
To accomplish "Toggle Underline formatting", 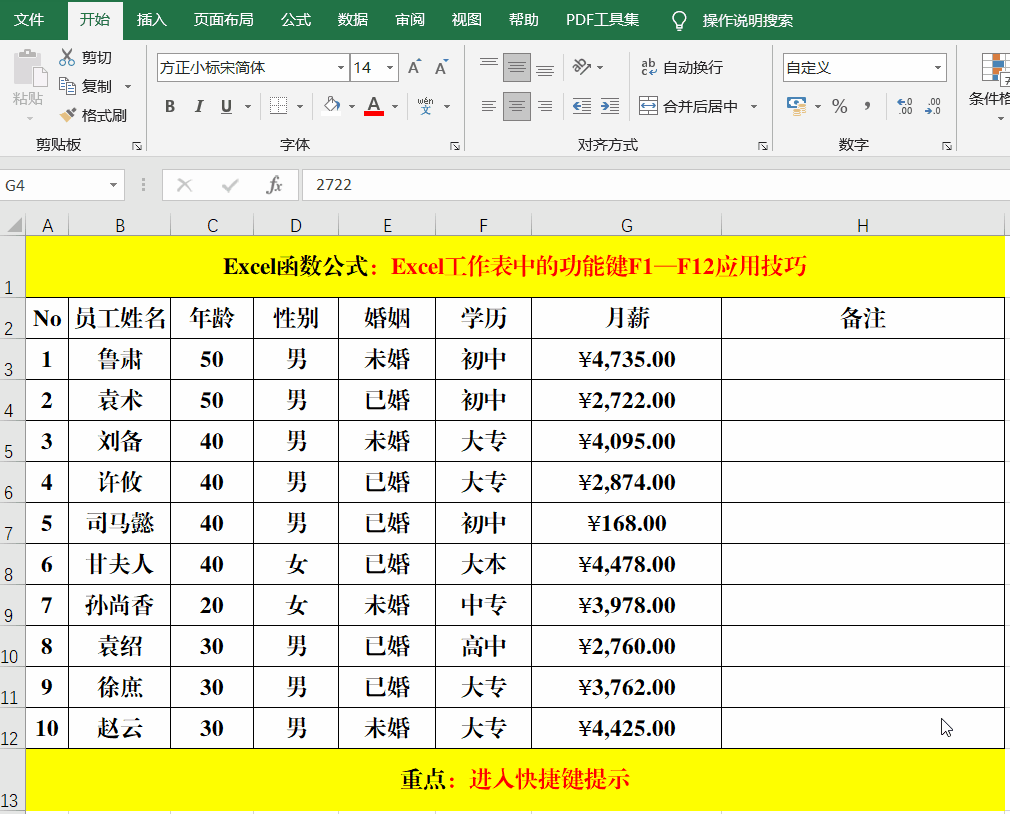I will [x=226, y=106].
